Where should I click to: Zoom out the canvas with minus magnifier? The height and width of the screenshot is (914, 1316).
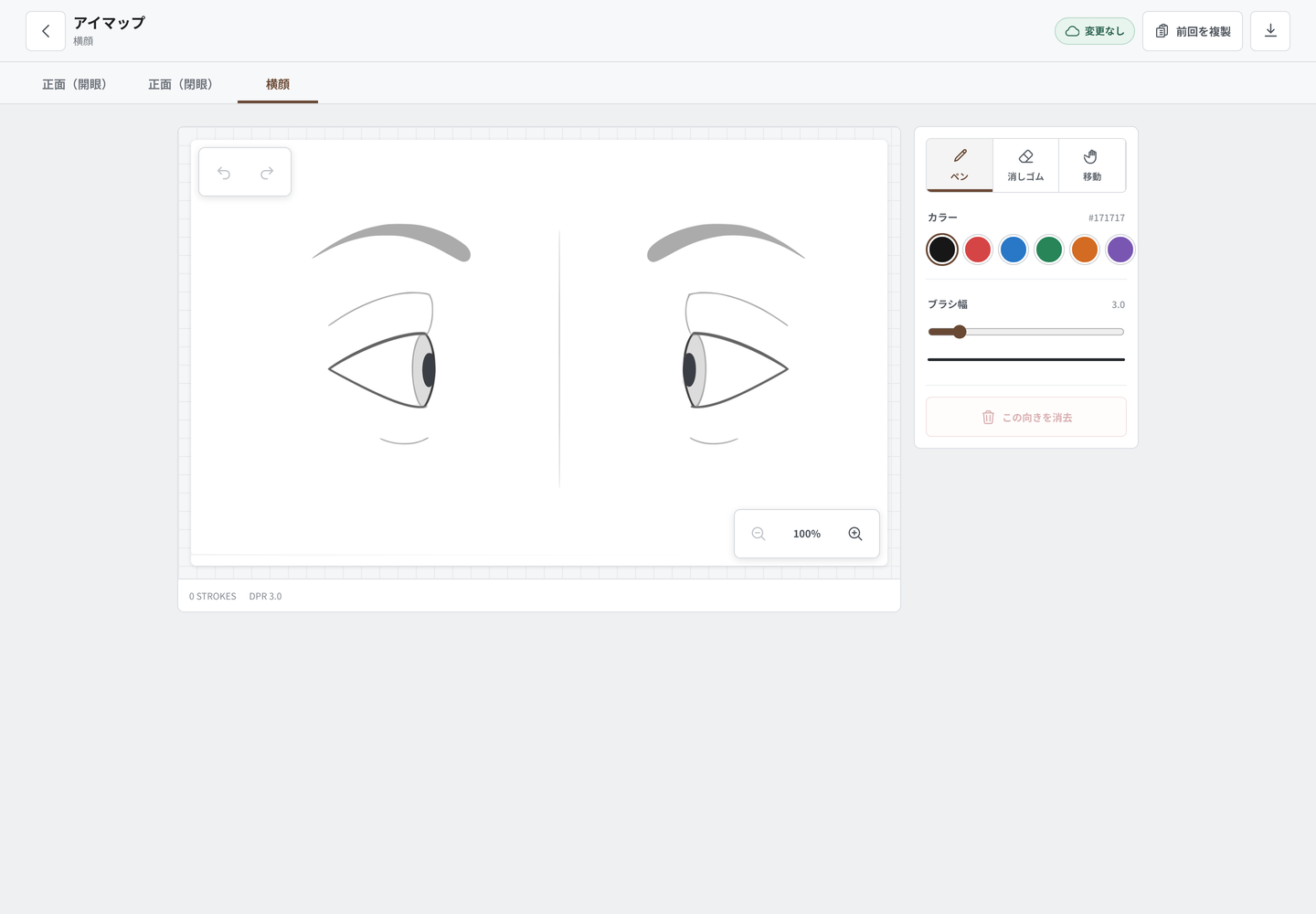pos(759,534)
